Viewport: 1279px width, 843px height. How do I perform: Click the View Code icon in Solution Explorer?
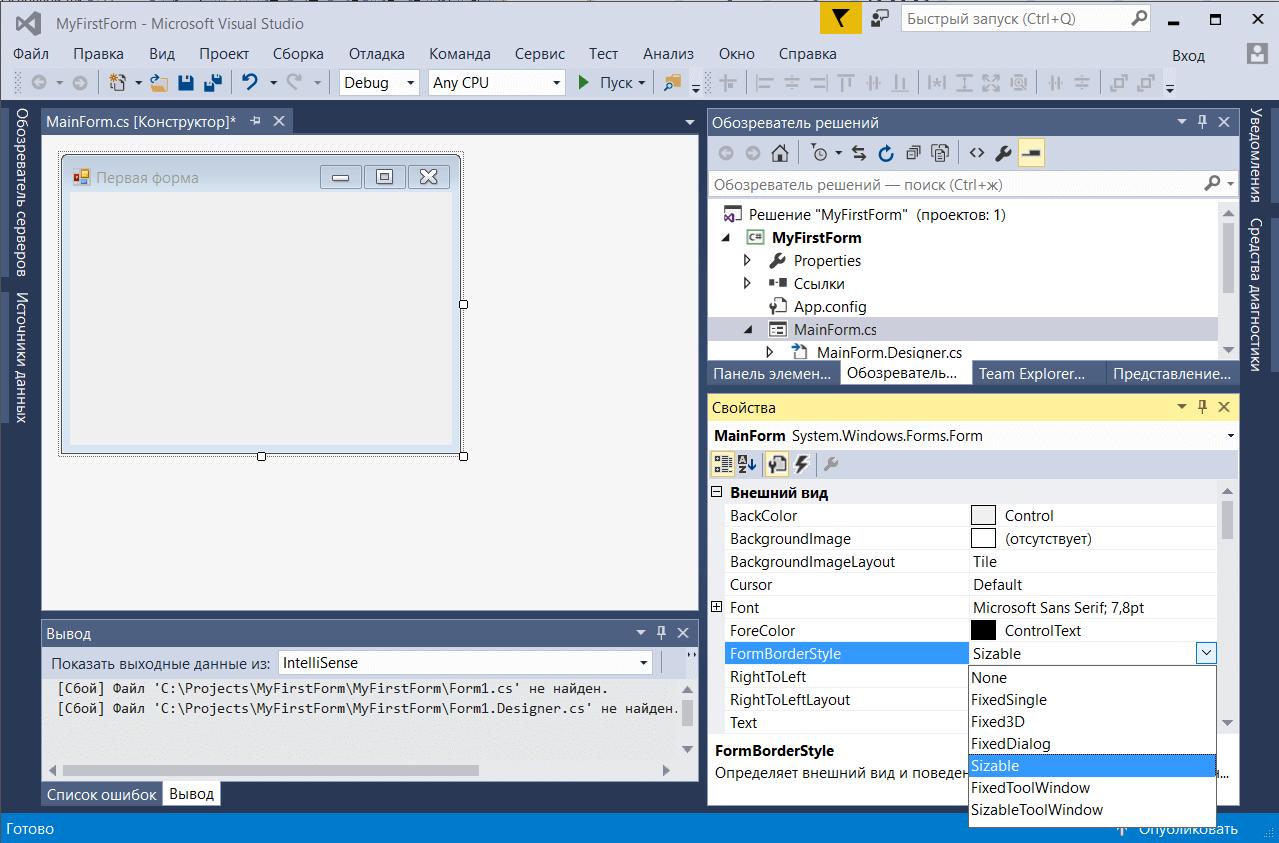click(x=977, y=153)
